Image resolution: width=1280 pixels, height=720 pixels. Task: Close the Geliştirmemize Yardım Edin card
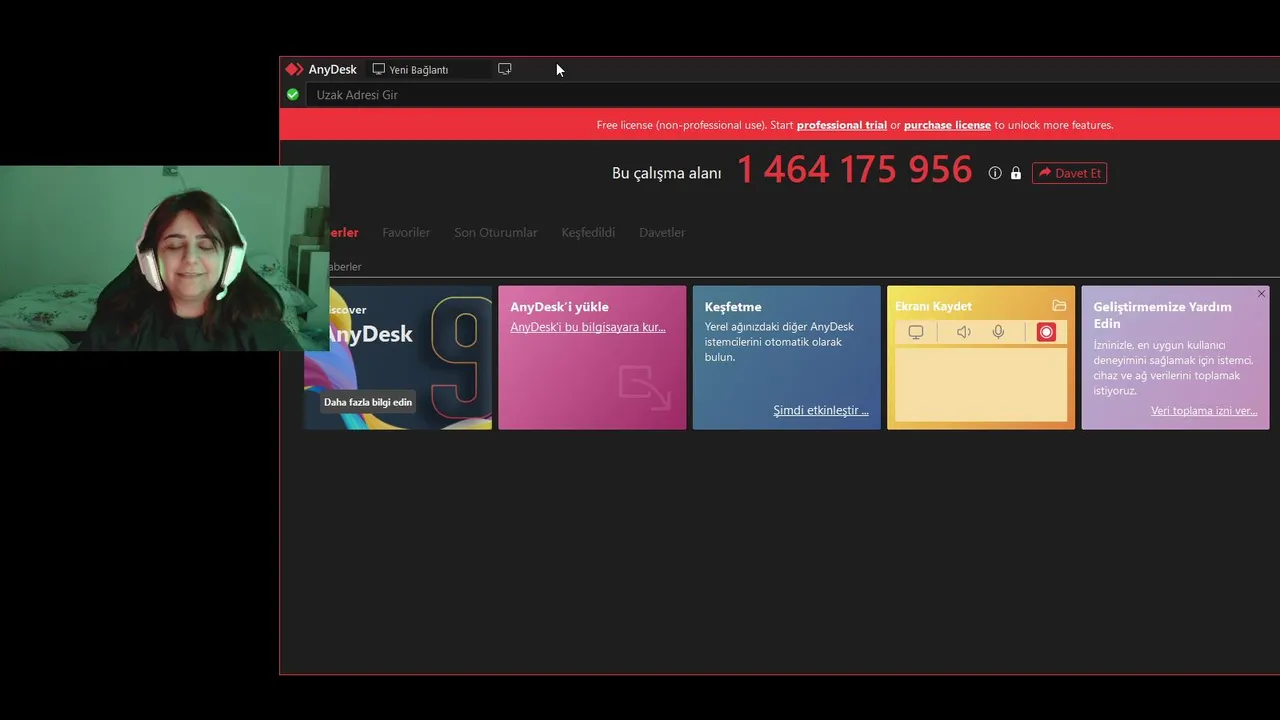click(1261, 294)
